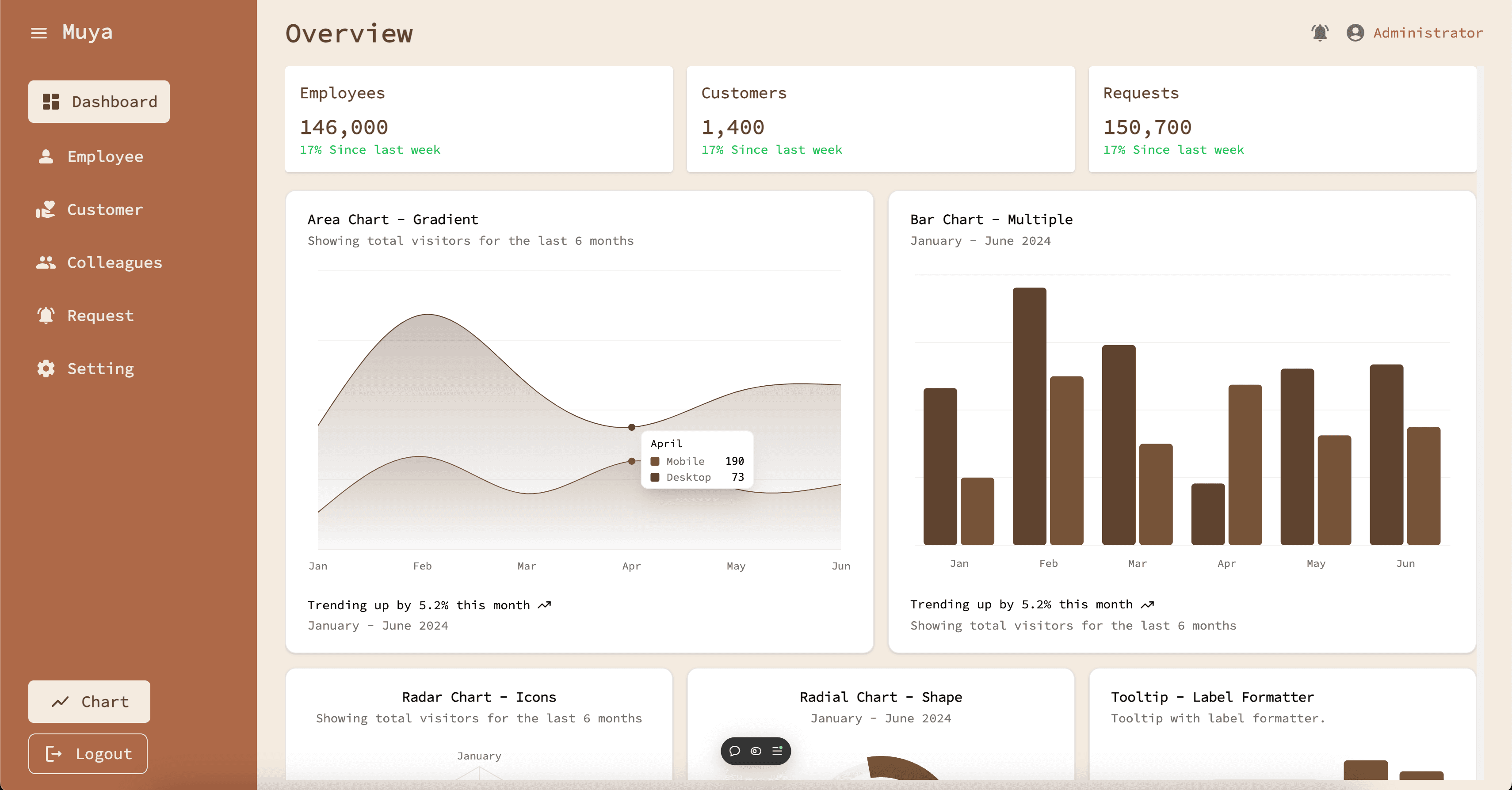Click the 'Overview' page heading
This screenshot has height=790, width=1512.
click(x=349, y=34)
